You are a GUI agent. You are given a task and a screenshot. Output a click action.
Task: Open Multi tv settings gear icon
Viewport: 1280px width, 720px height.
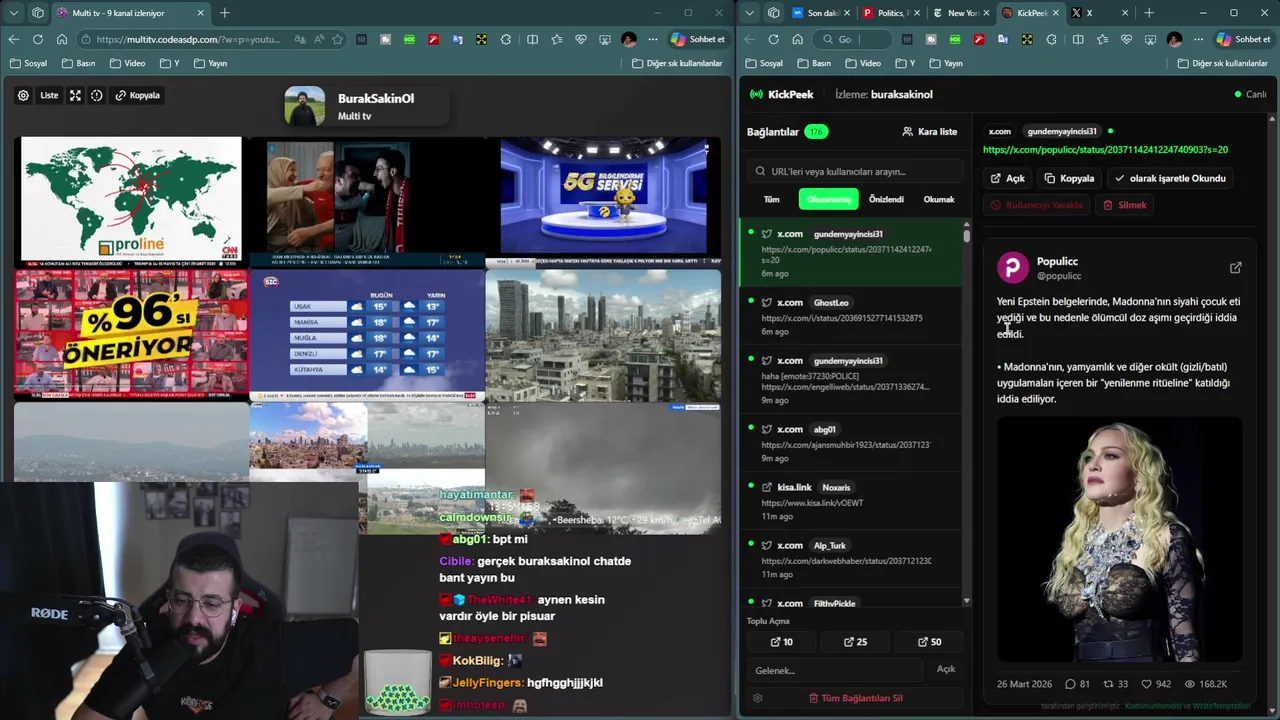pyautogui.click(x=23, y=95)
